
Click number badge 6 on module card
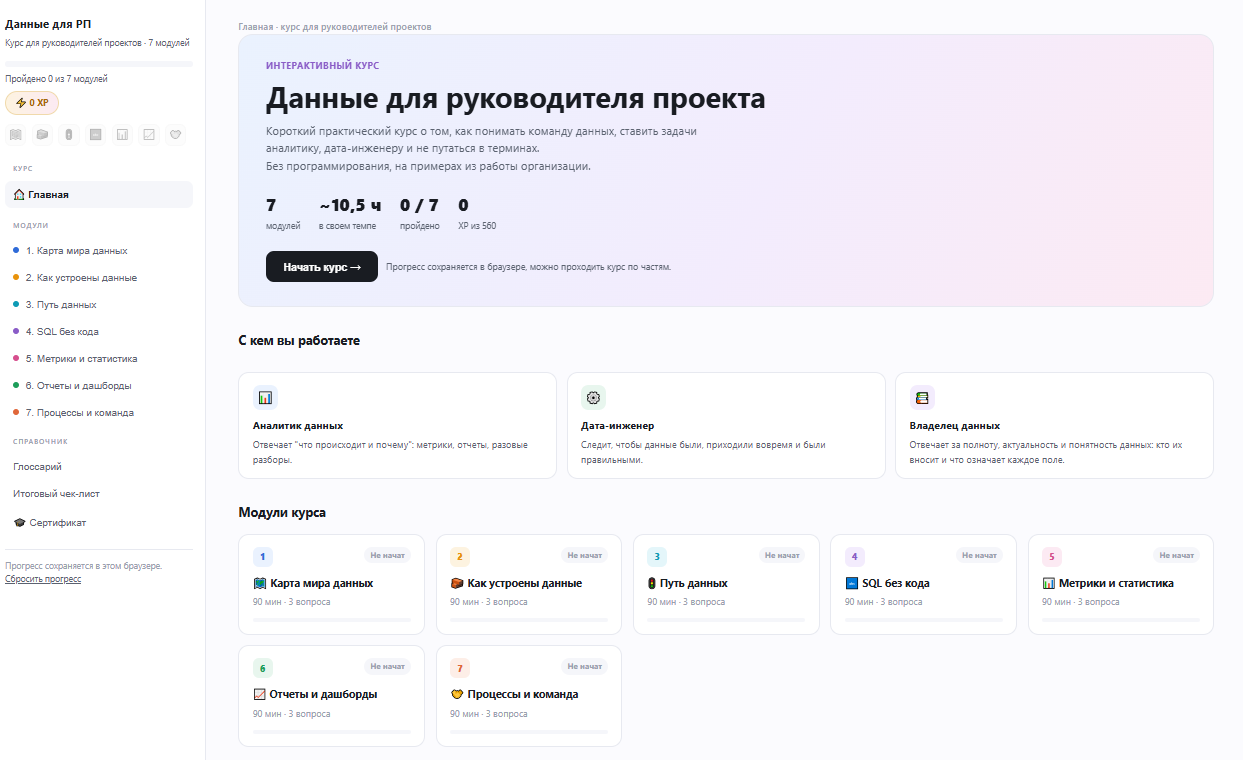(x=263, y=668)
